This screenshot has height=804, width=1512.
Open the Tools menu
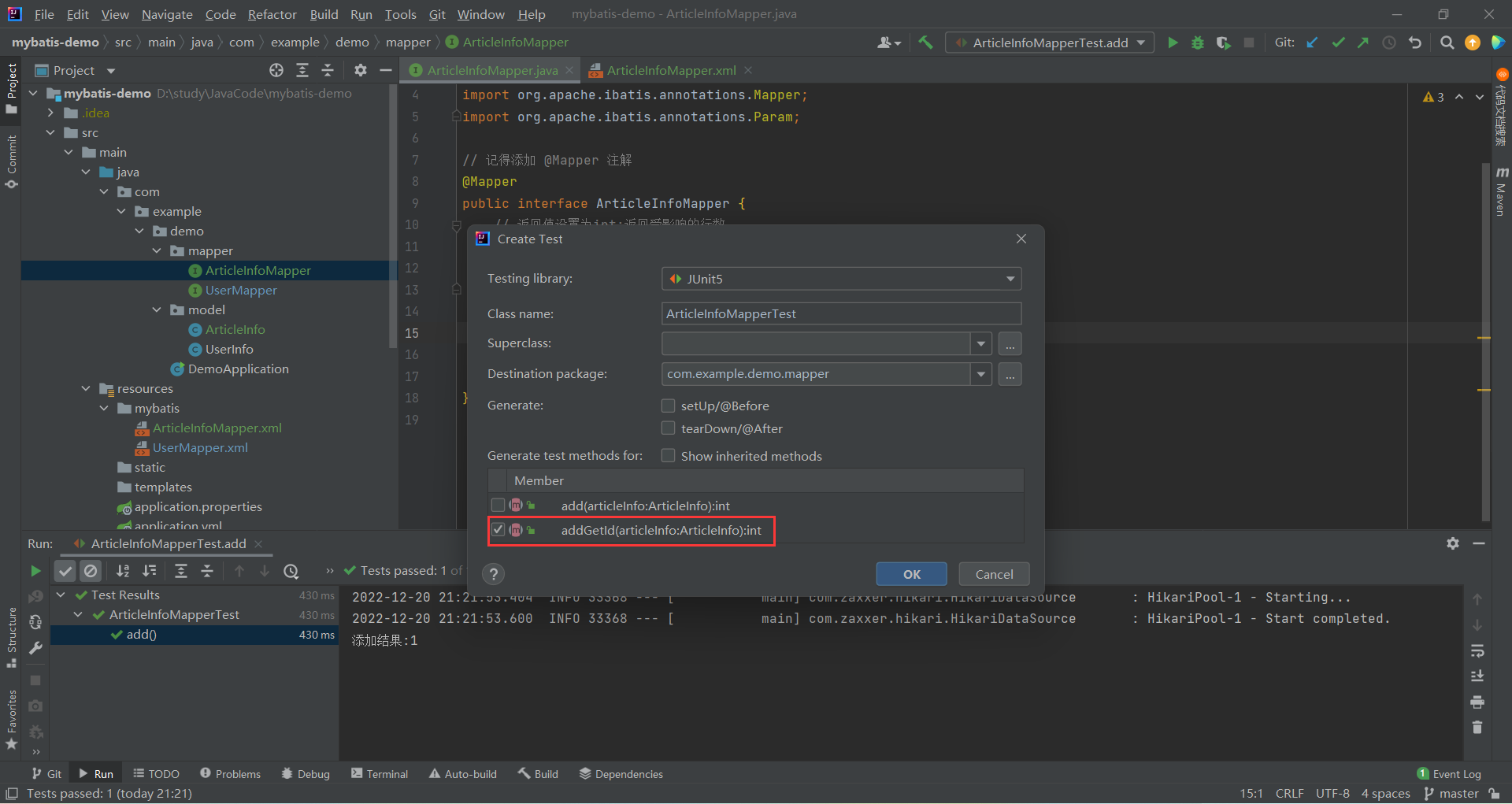point(400,14)
